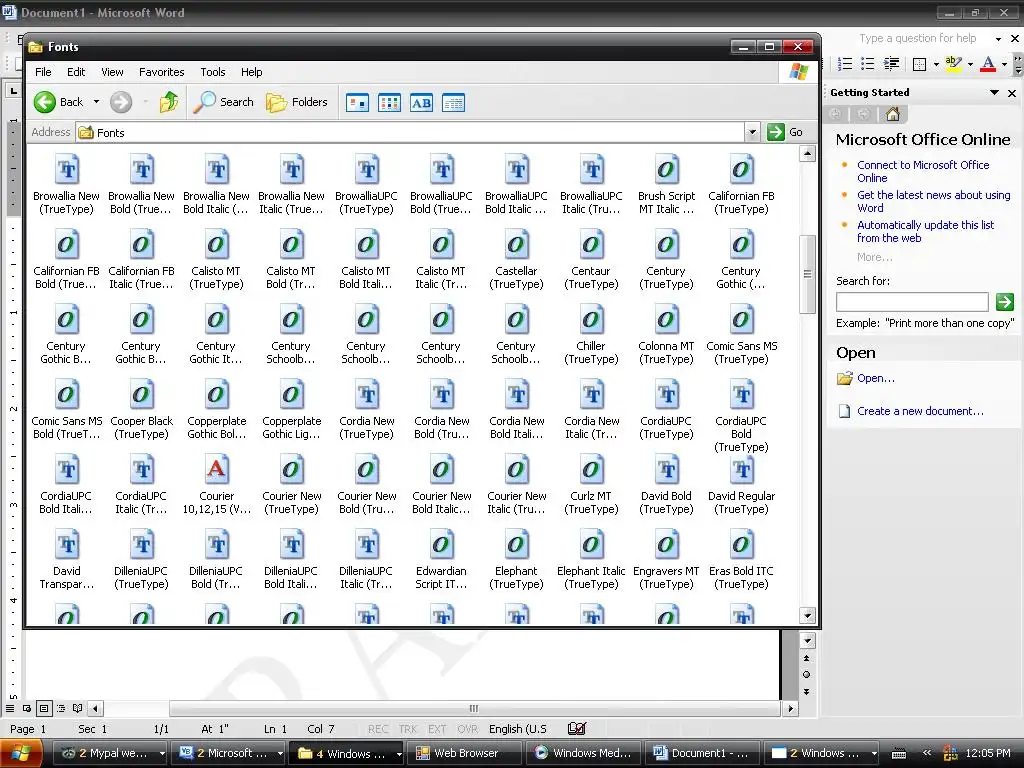Select Brush Script MT Italic font
Viewport: 1024px width, 768px height.
(666, 183)
